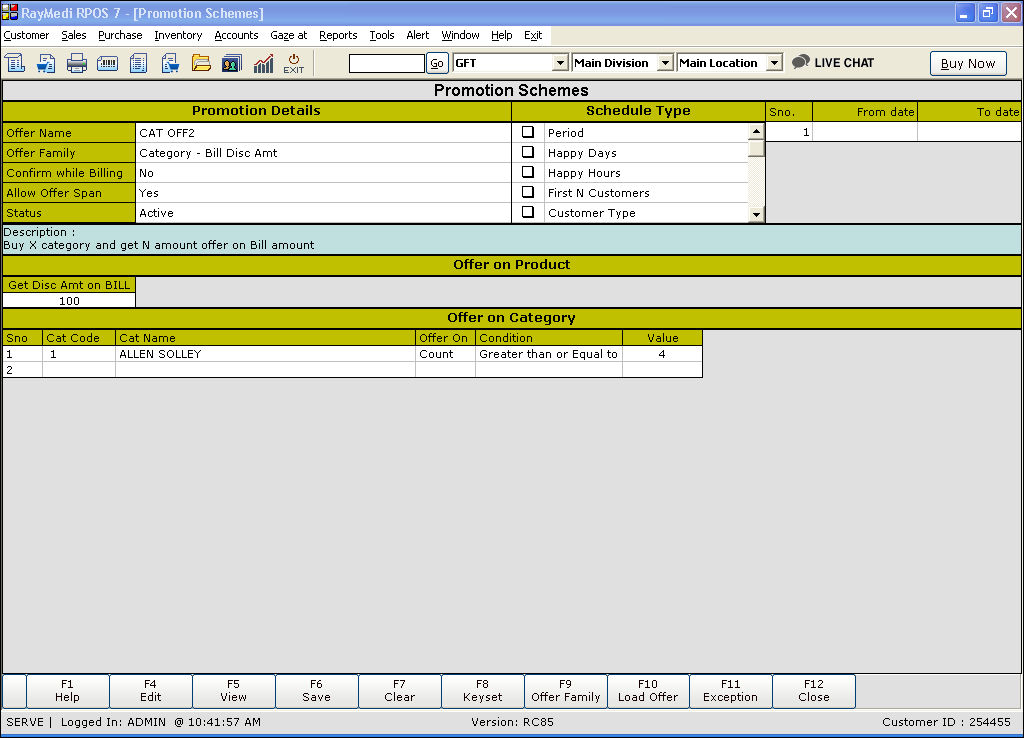Click the barcode icon in toolbar
This screenshot has height=738, width=1024.
pos(108,63)
